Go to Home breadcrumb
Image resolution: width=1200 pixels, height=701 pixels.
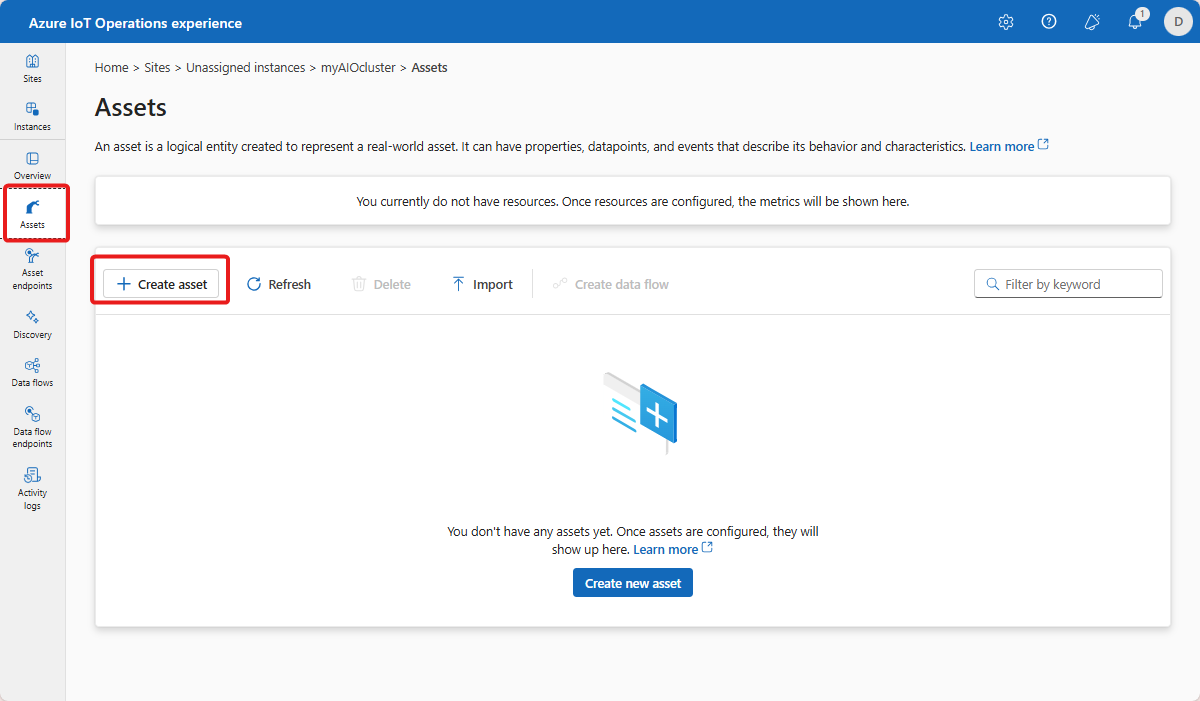tap(111, 68)
